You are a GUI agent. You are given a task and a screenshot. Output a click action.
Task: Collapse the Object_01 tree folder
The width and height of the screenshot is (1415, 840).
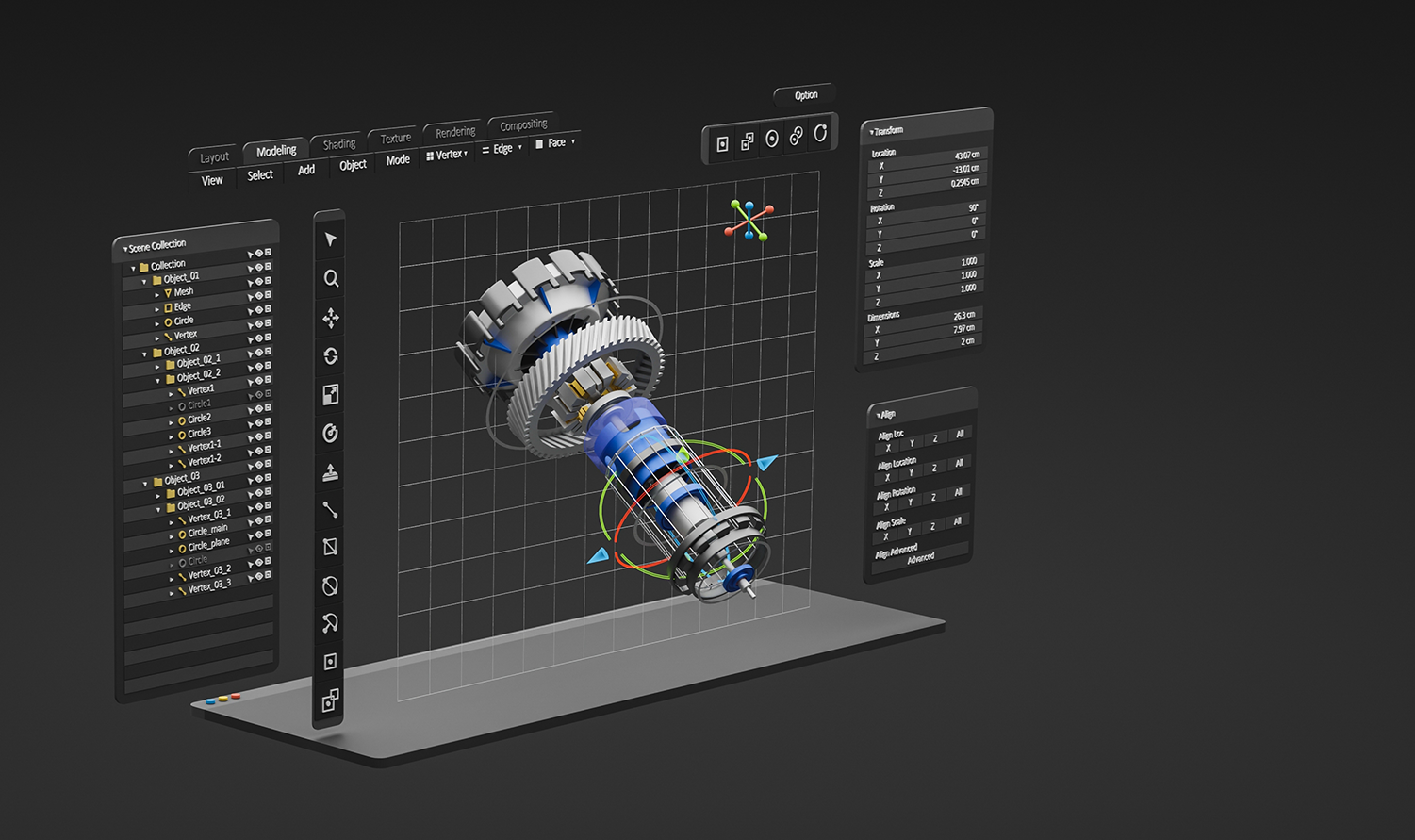click(144, 281)
